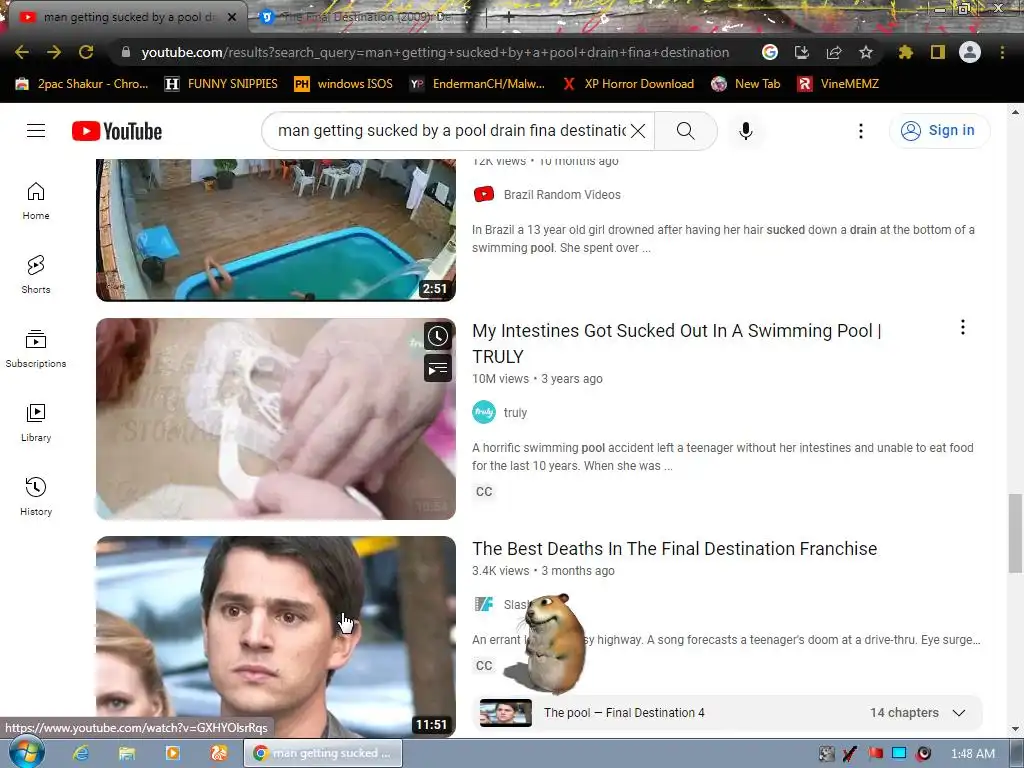Open the Brazil Random Videos channel name

[562, 195]
